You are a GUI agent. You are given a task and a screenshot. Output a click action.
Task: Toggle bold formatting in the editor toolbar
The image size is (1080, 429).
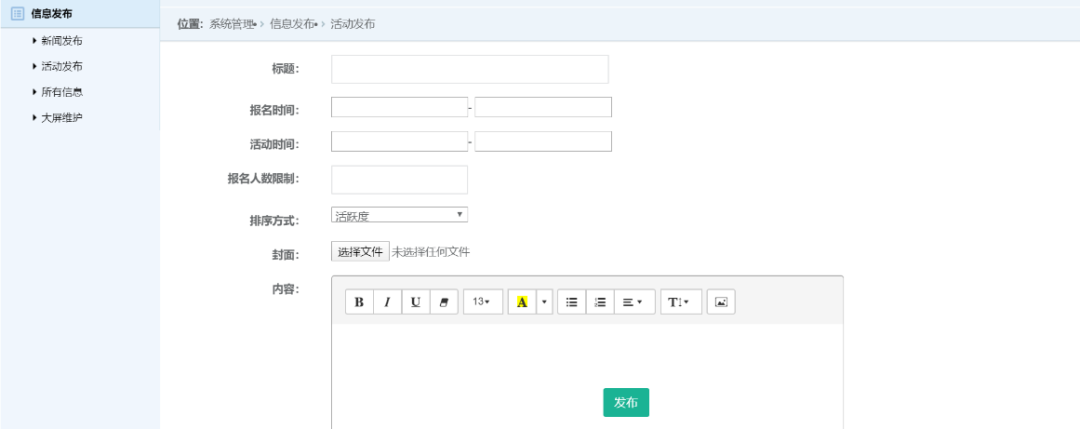359,302
